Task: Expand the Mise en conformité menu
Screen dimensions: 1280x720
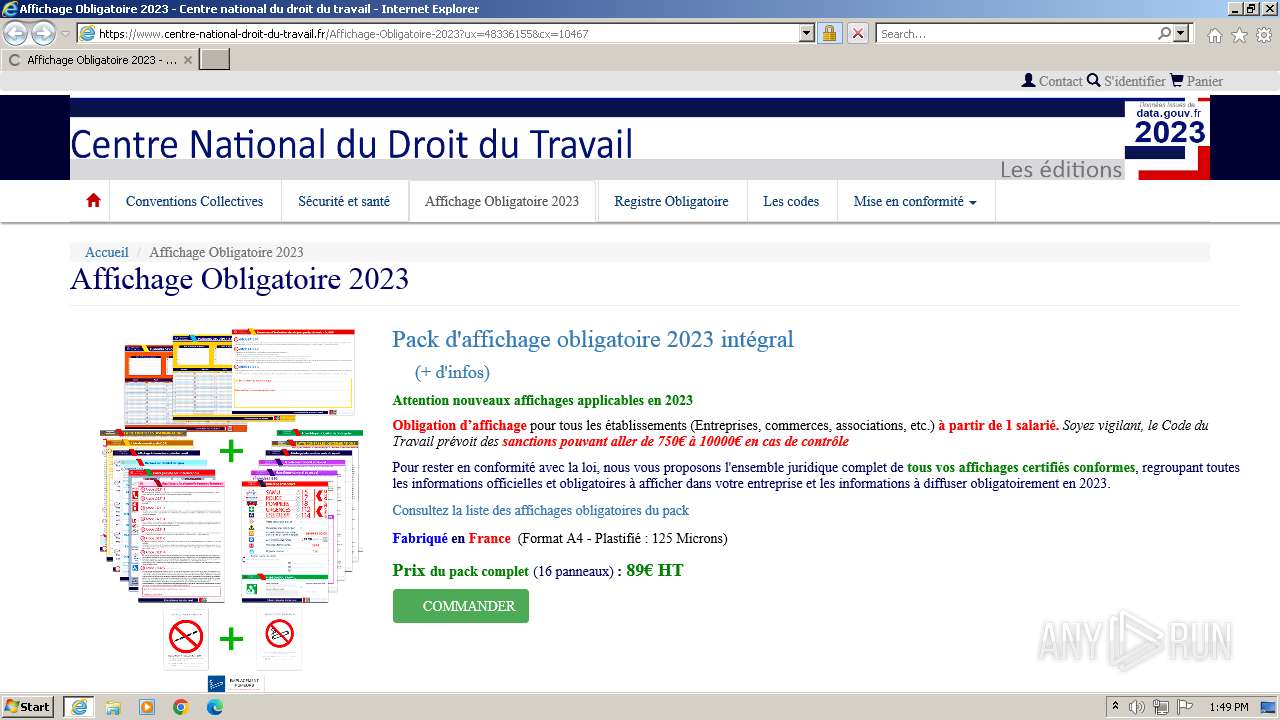Action: pyautogui.click(x=915, y=201)
